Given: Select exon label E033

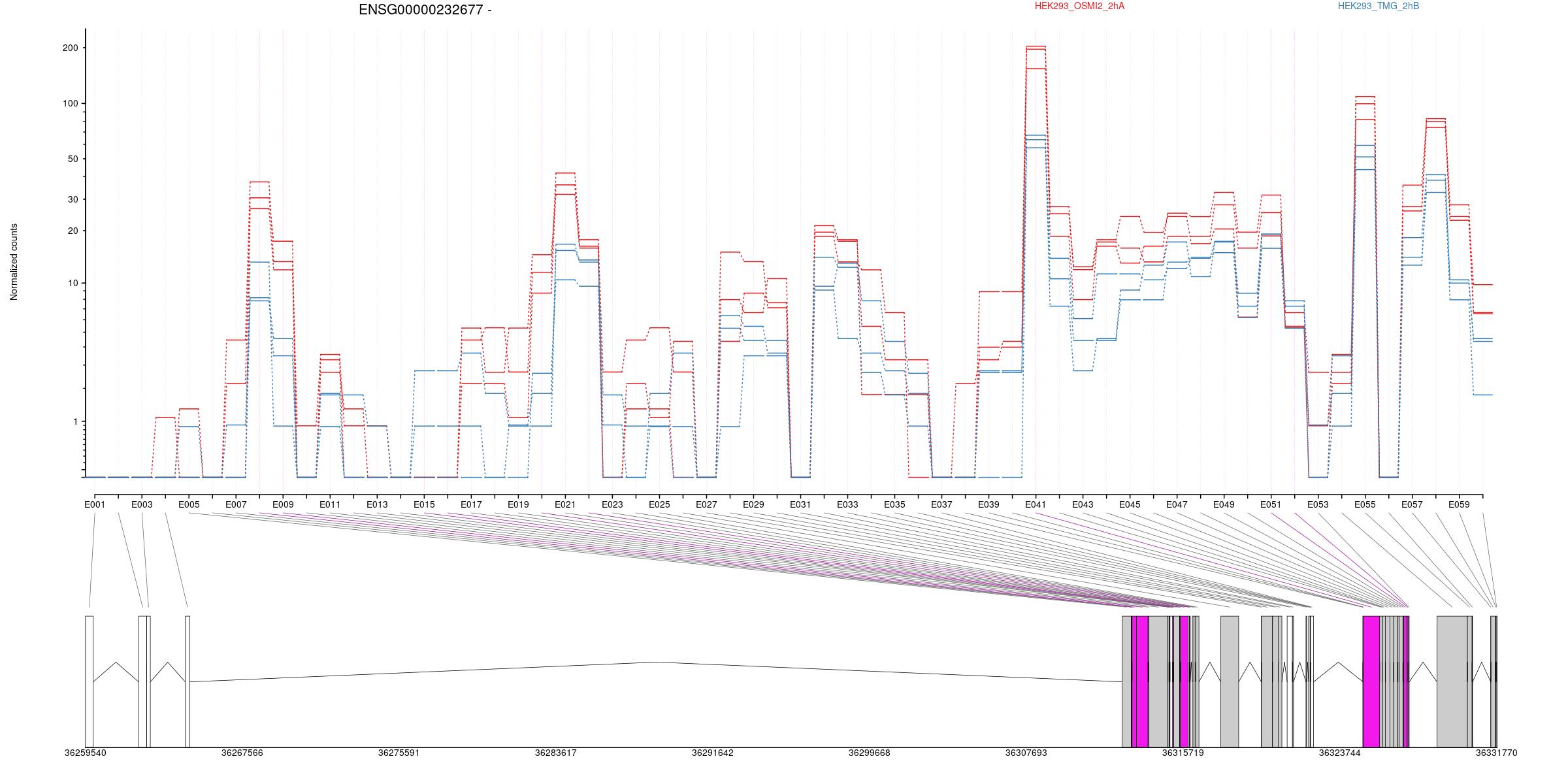Looking at the screenshot, I should [847, 504].
